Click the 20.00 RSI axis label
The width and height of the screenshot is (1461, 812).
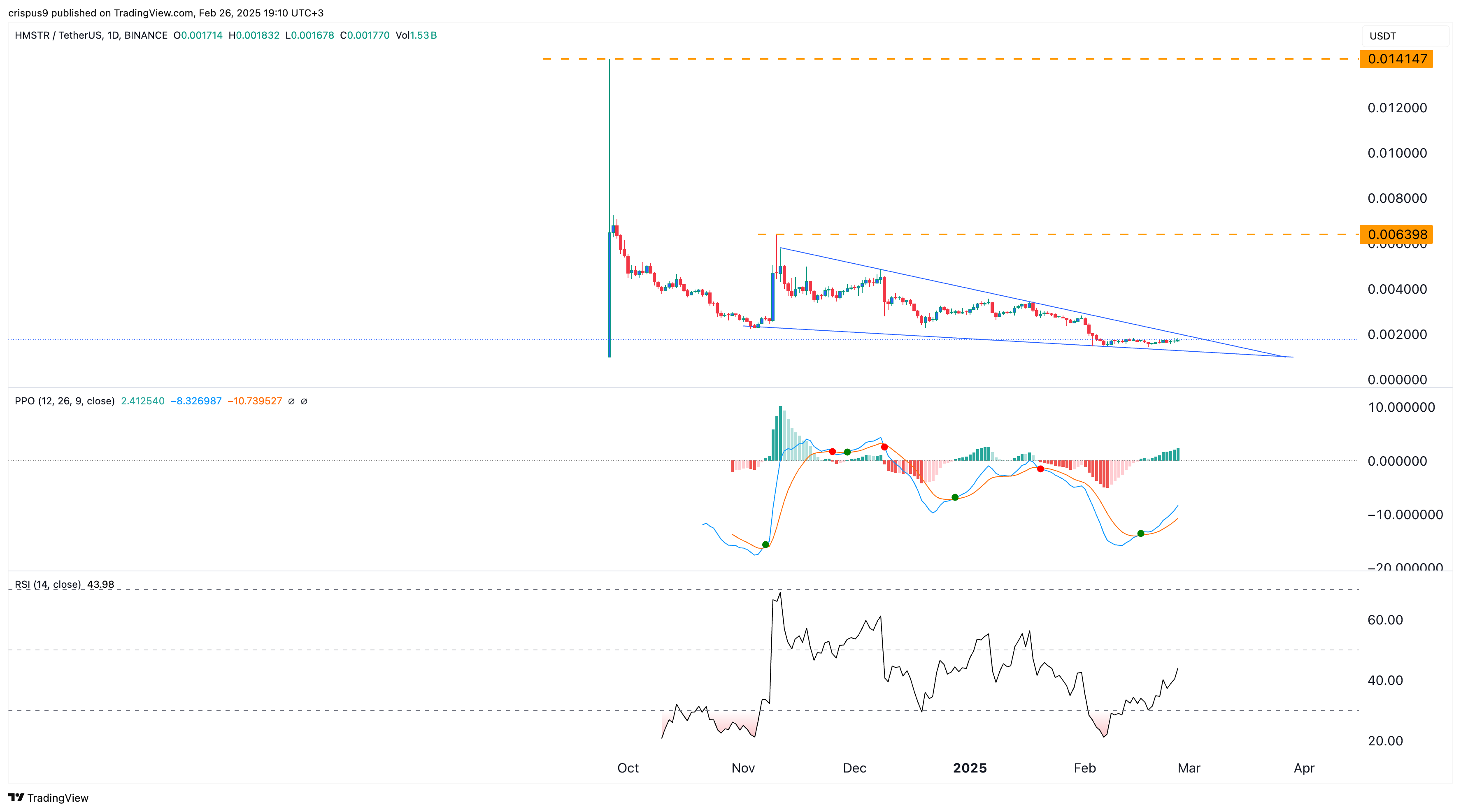[1385, 740]
